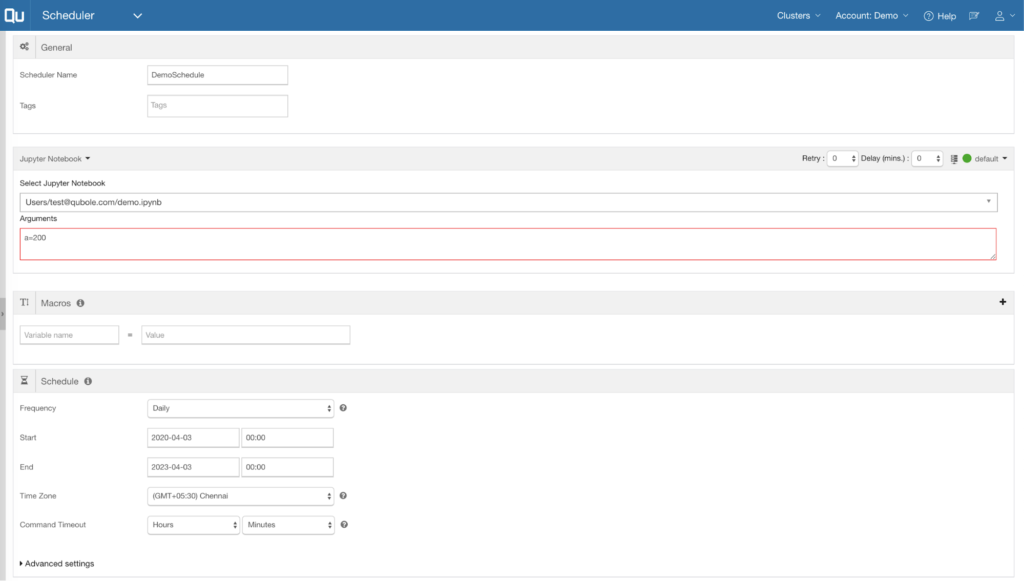Open the Jupyter Notebook command type dropdown

(53, 158)
